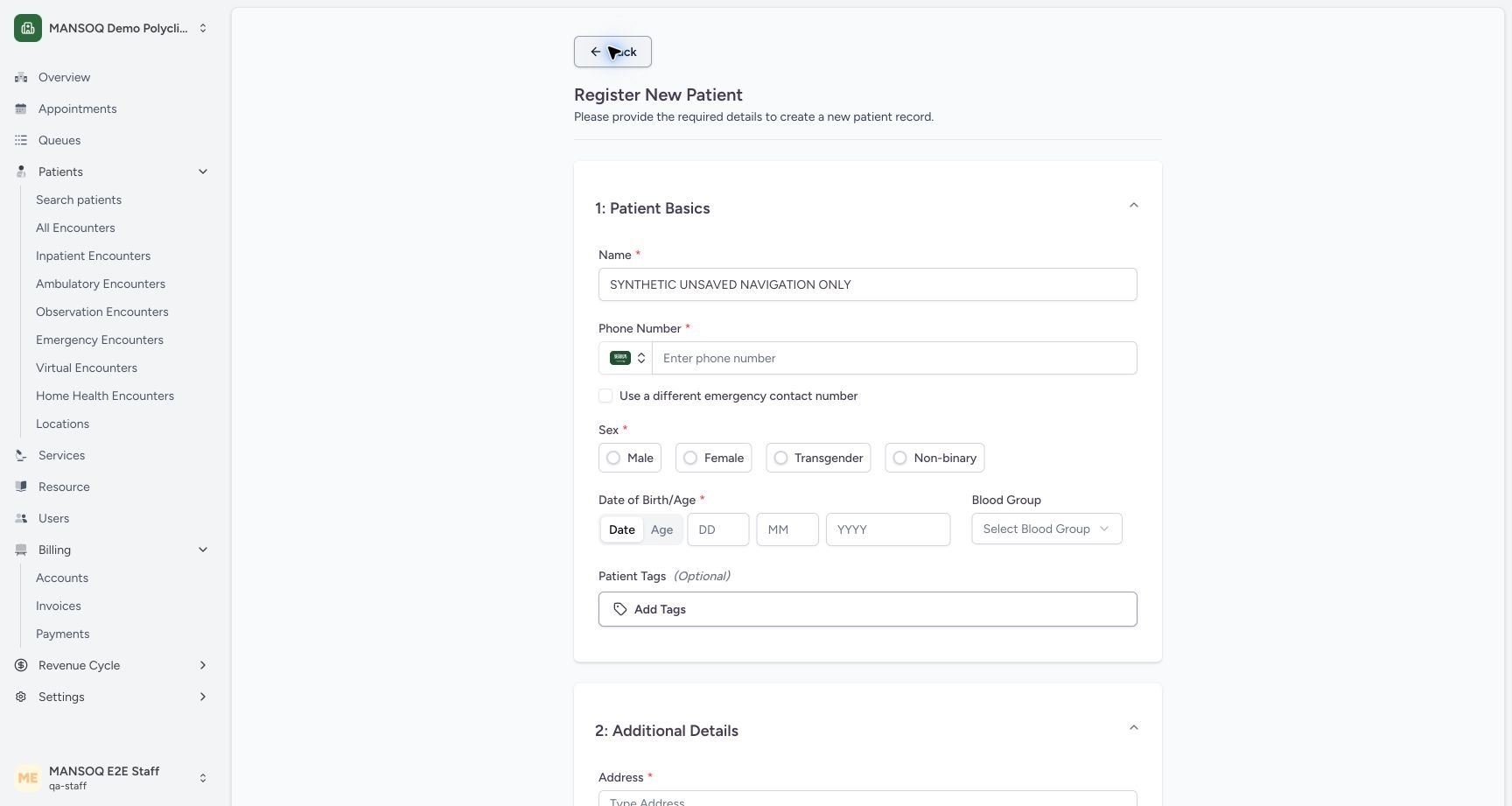
Task: Go to All Encounters
Action: [x=75, y=228]
